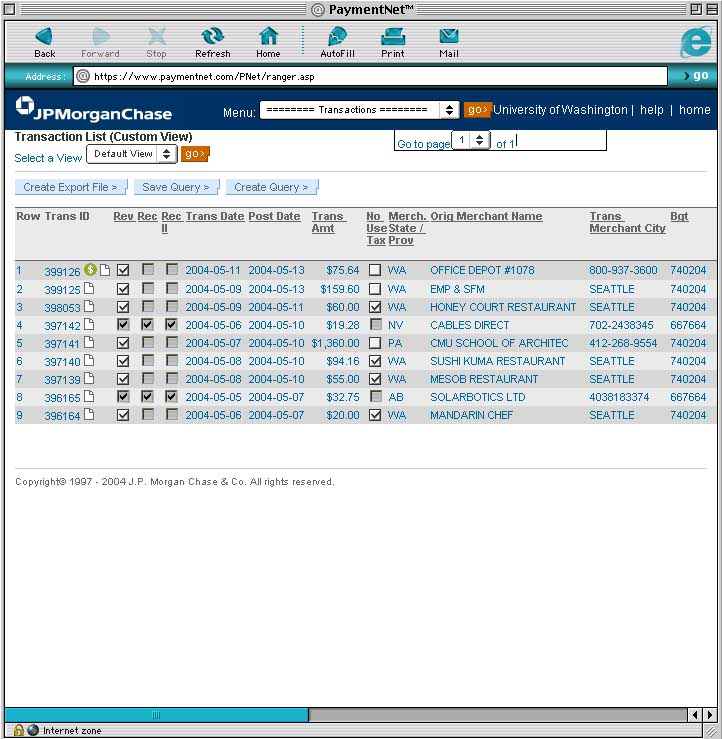This screenshot has height=739, width=722.
Task: Open the Default View dropdown
Action: pyautogui.click(x=132, y=154)
